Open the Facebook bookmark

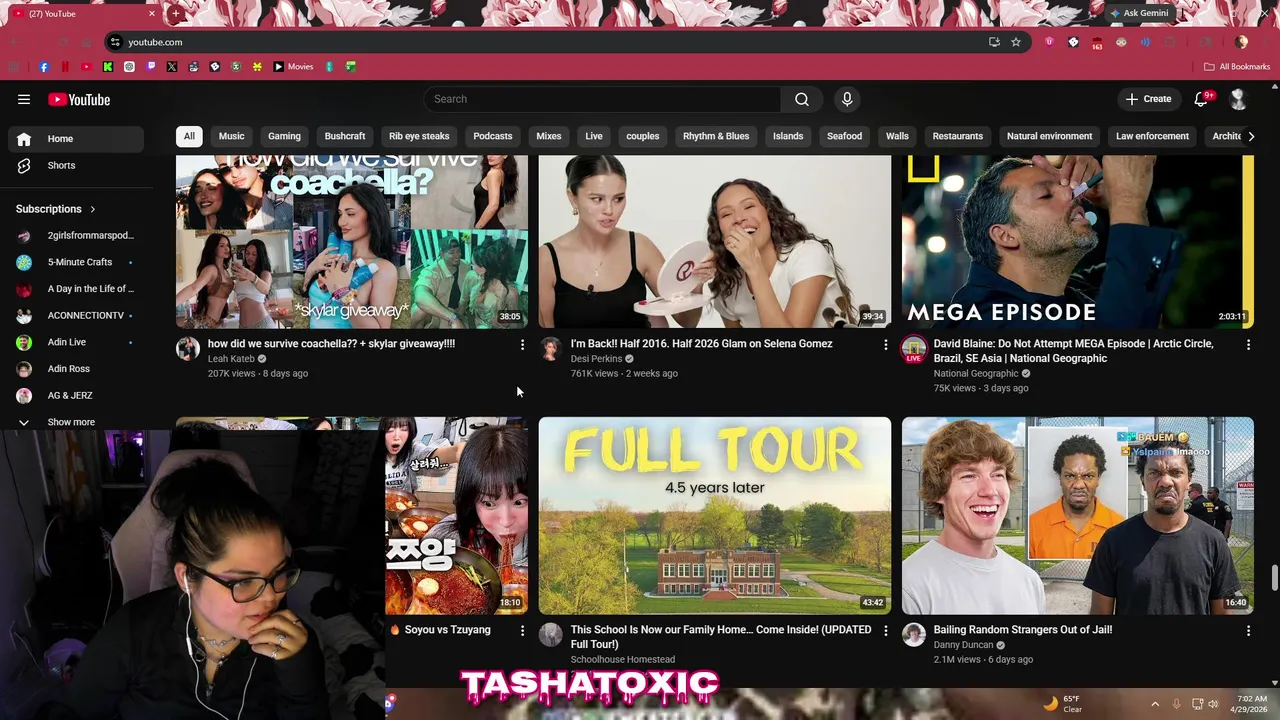tap(44, 67)
